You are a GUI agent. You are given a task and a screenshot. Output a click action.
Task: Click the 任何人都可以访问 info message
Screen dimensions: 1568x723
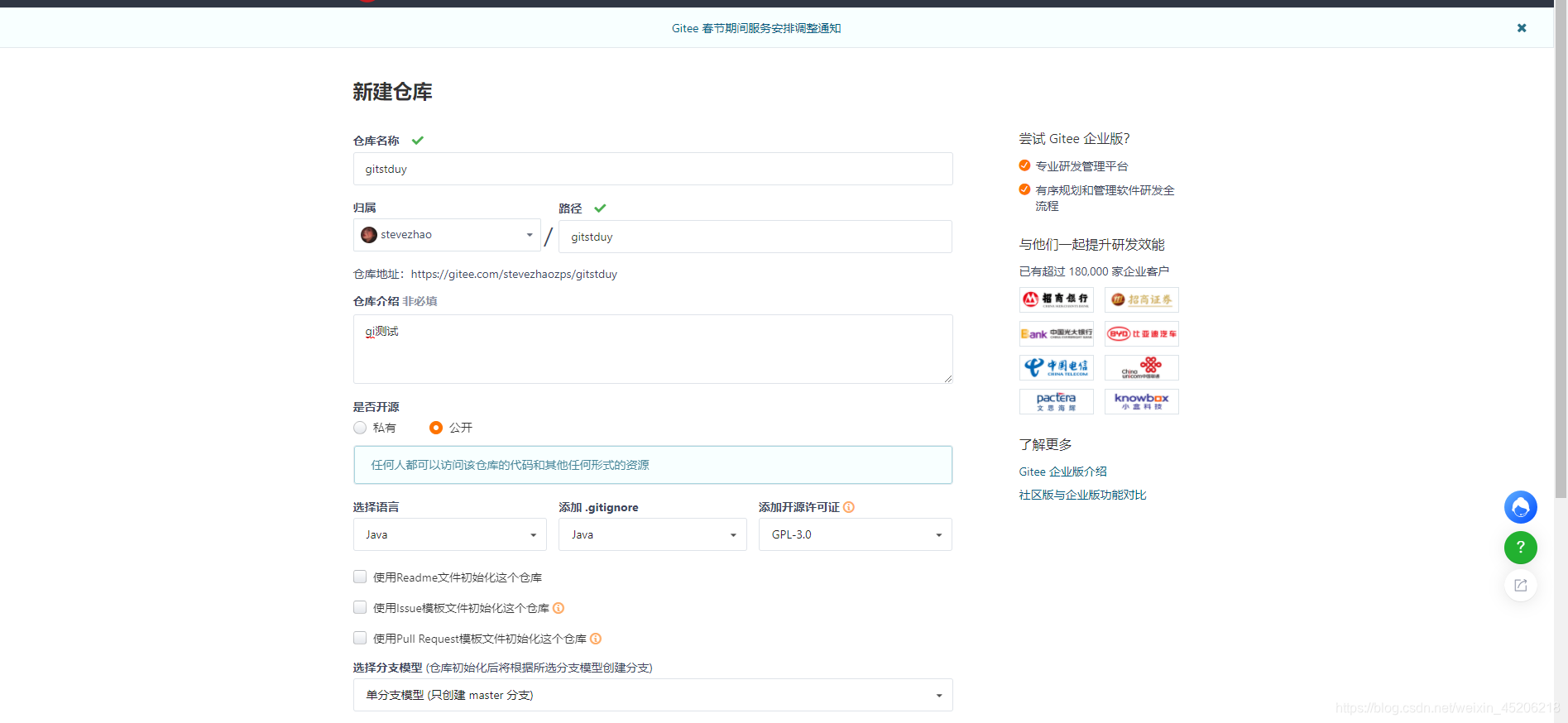coord(653,465)
